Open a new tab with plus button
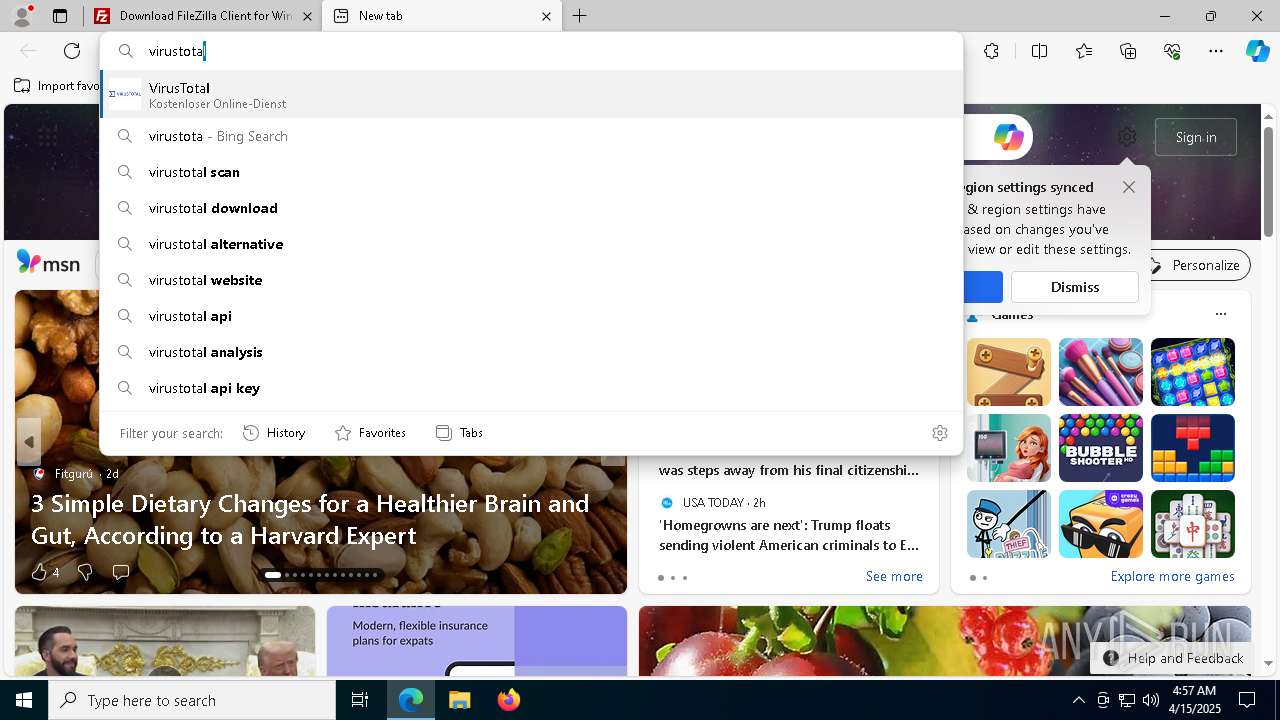Viewport: 1280px width, 720px height. (x=580, y=16)
